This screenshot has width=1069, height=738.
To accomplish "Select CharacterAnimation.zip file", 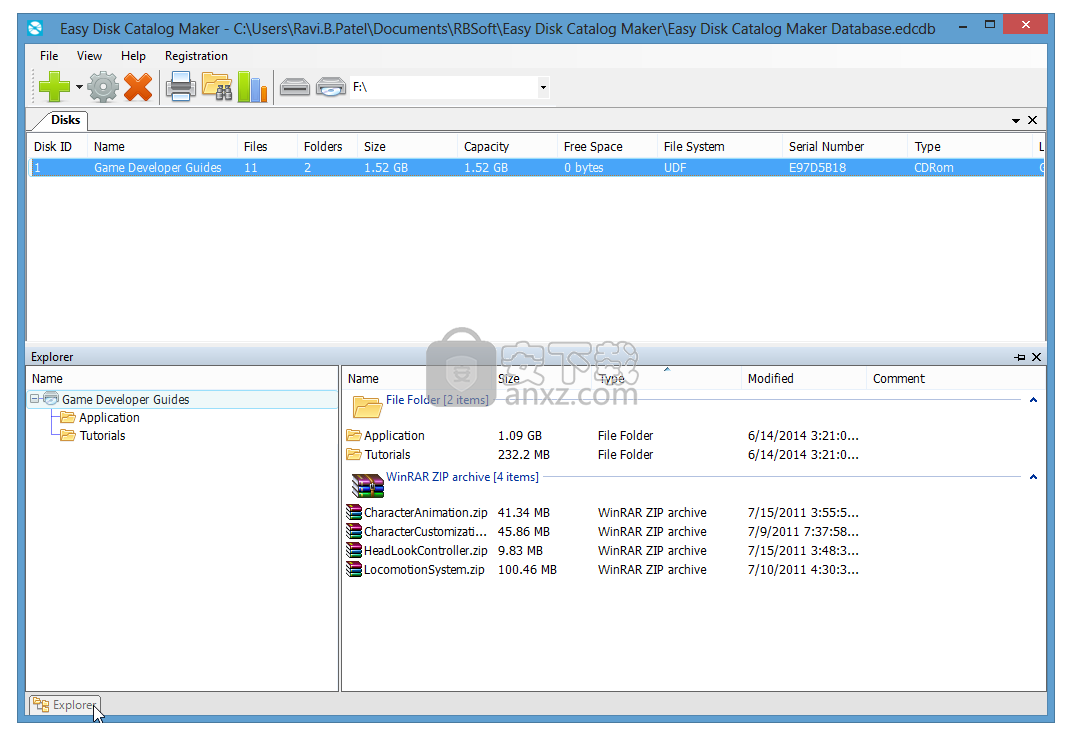I will [x=425, y=513].
